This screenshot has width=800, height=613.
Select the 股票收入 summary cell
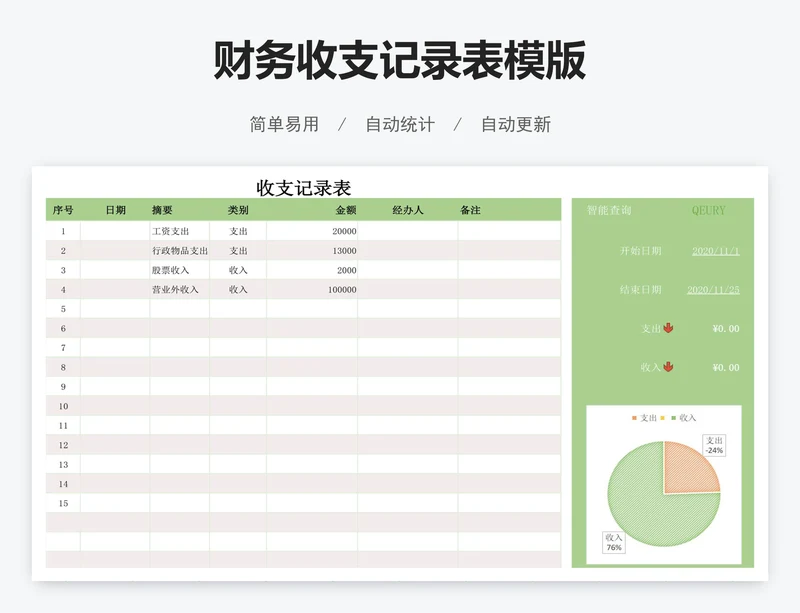point(180,270)
